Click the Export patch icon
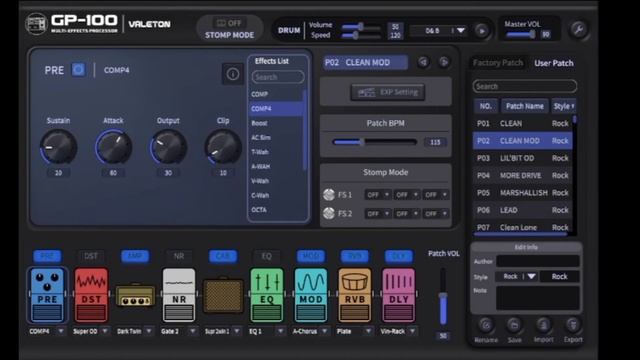 coord(573,325)
